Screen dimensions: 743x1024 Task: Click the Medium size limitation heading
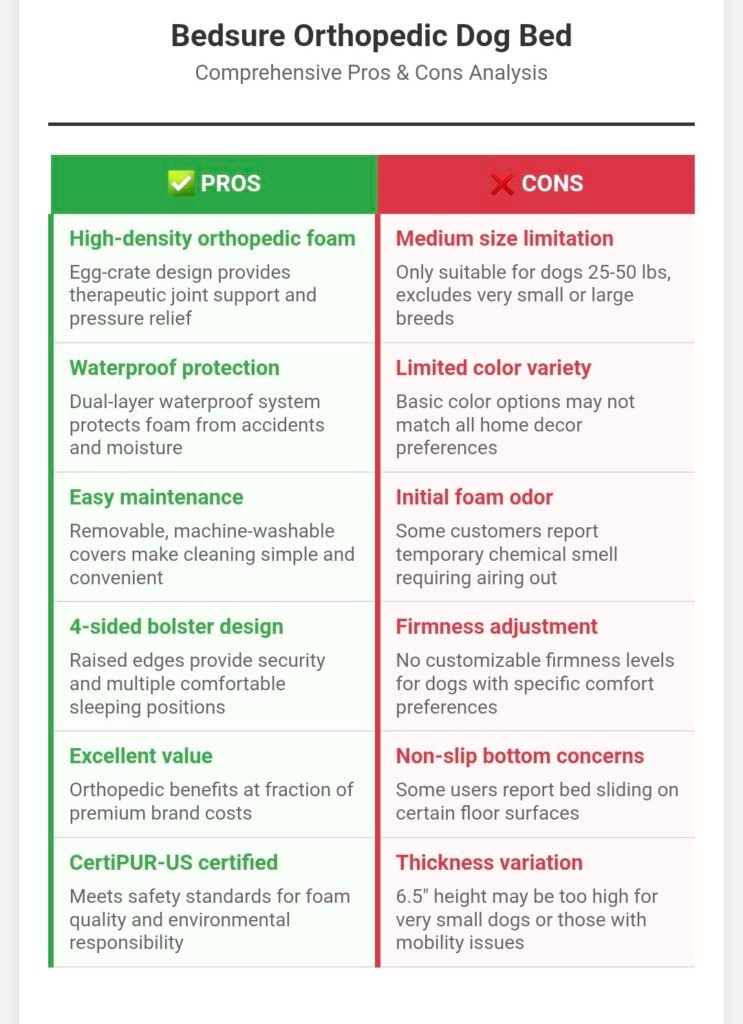pyautogui.click(x=505, y=238)
